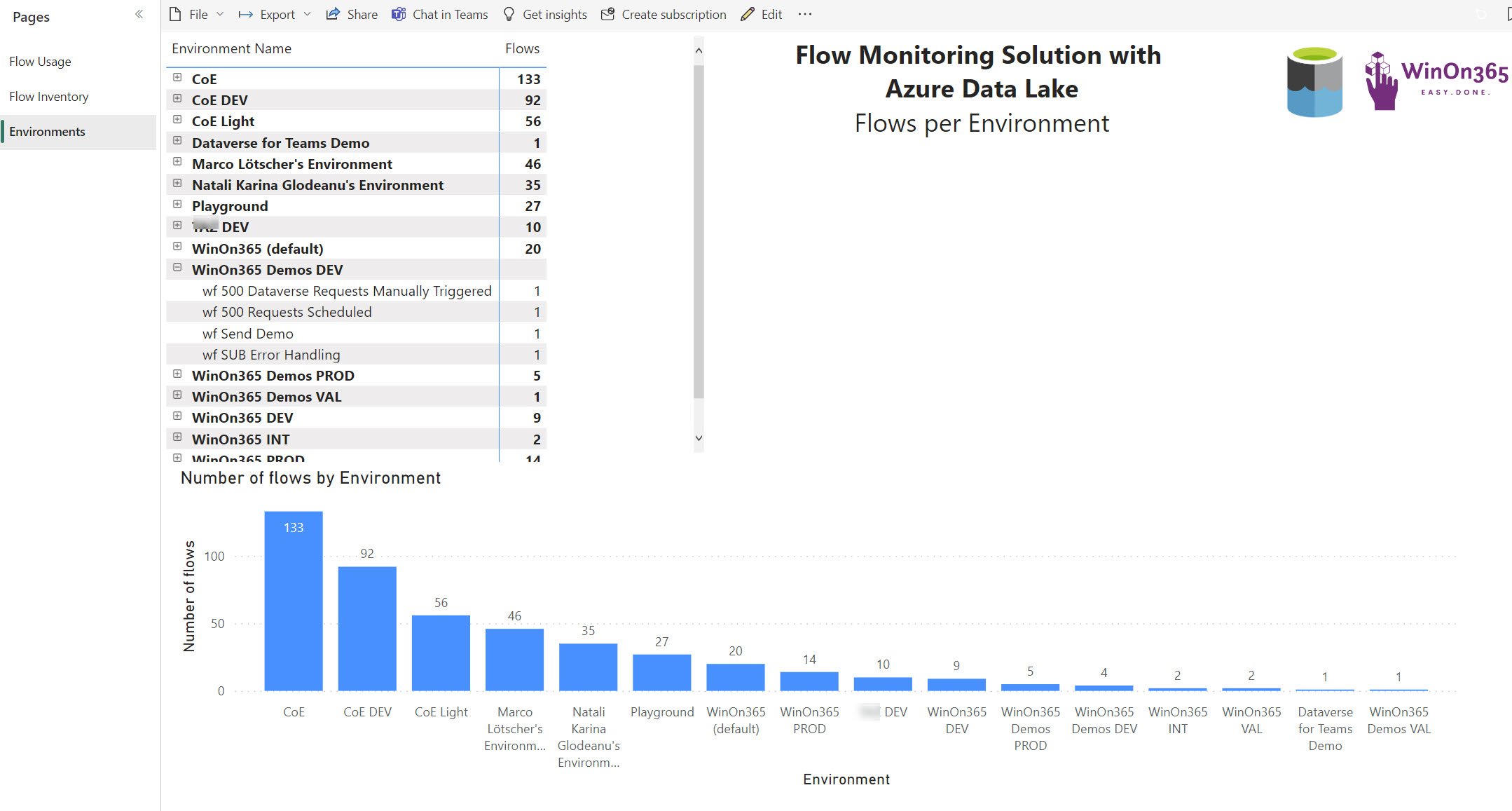Screen dimensions: 1512x811
Task: Click the table vertical scrollbar thumb
Action: (x=699, y=231)
